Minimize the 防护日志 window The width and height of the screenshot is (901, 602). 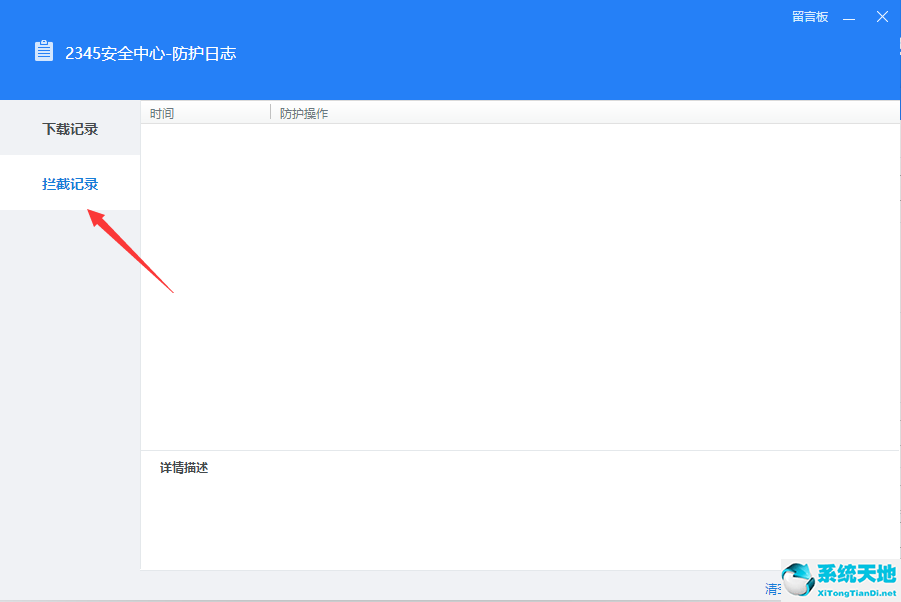coord(849,17)
